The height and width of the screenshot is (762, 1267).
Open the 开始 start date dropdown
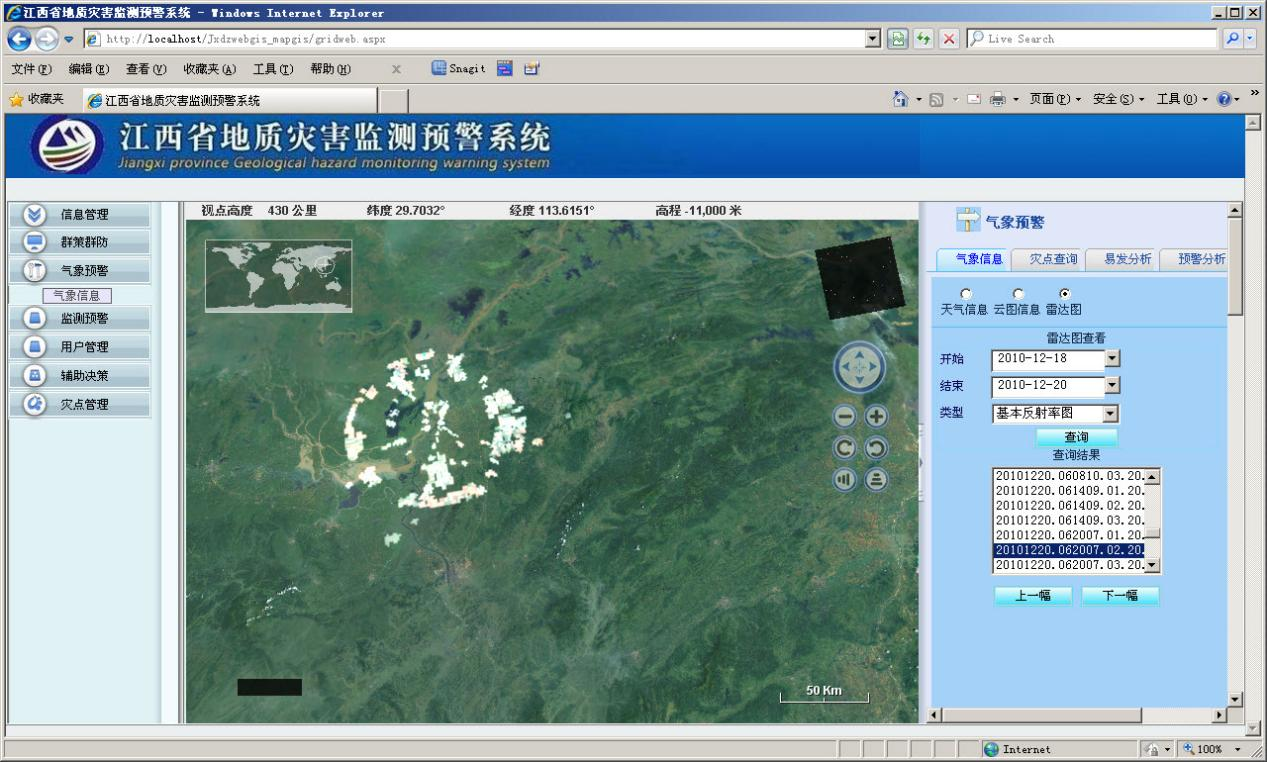(x=1112, y=359)
